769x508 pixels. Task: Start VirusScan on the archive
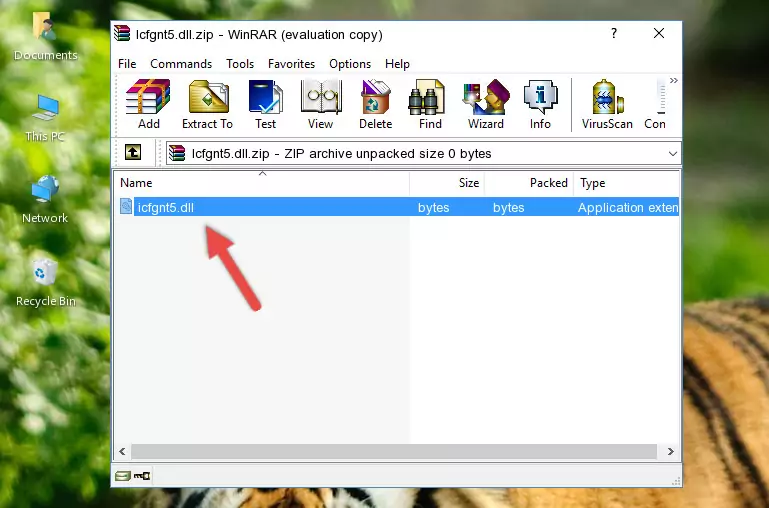607,104
